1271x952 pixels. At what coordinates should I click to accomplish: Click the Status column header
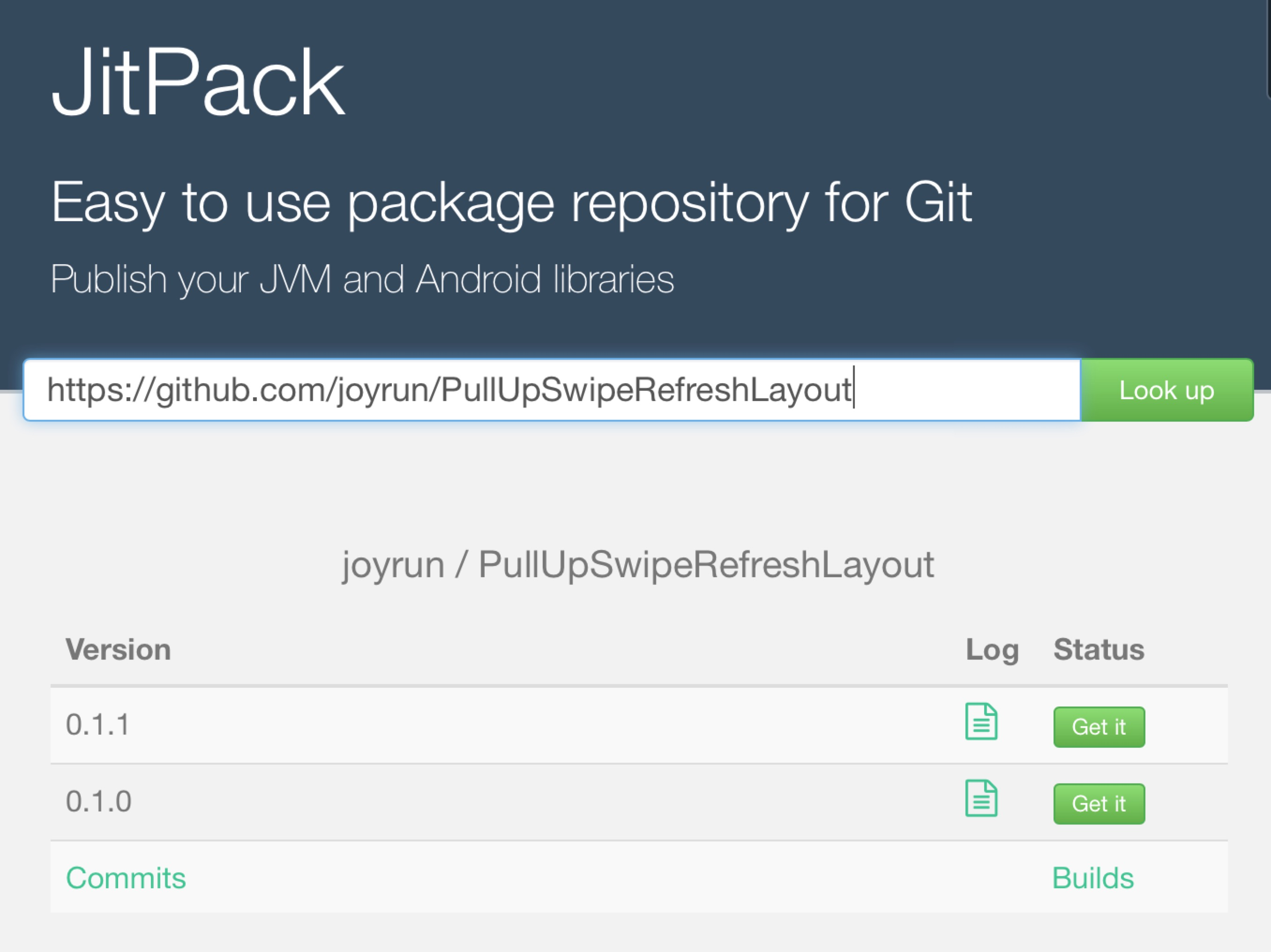click(x=1098, y=650)
